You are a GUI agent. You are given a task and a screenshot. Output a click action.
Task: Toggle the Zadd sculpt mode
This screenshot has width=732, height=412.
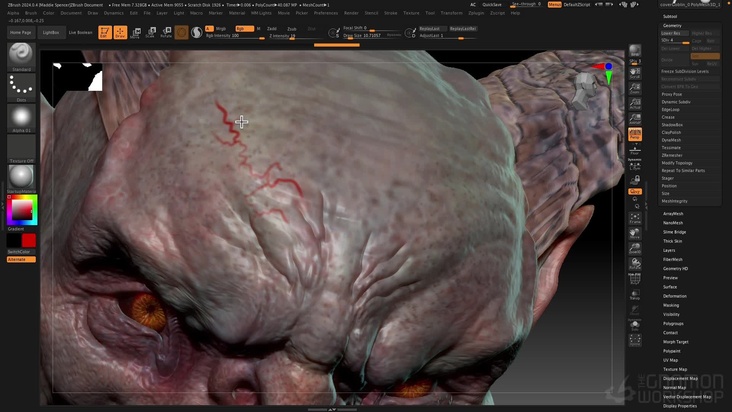[x=272, y=29]
